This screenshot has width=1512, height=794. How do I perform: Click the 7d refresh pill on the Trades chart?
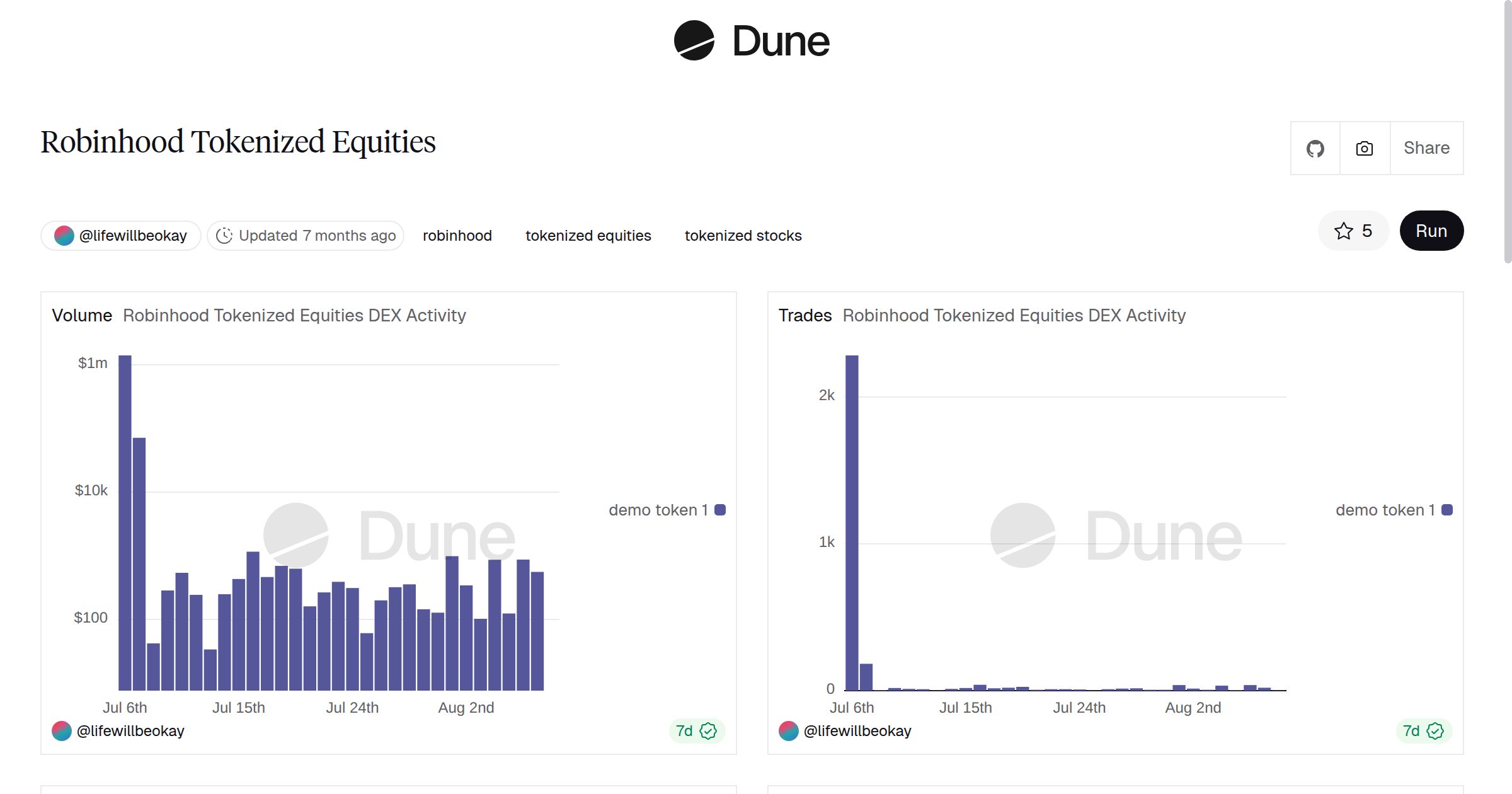click(x=1421, y=731)
